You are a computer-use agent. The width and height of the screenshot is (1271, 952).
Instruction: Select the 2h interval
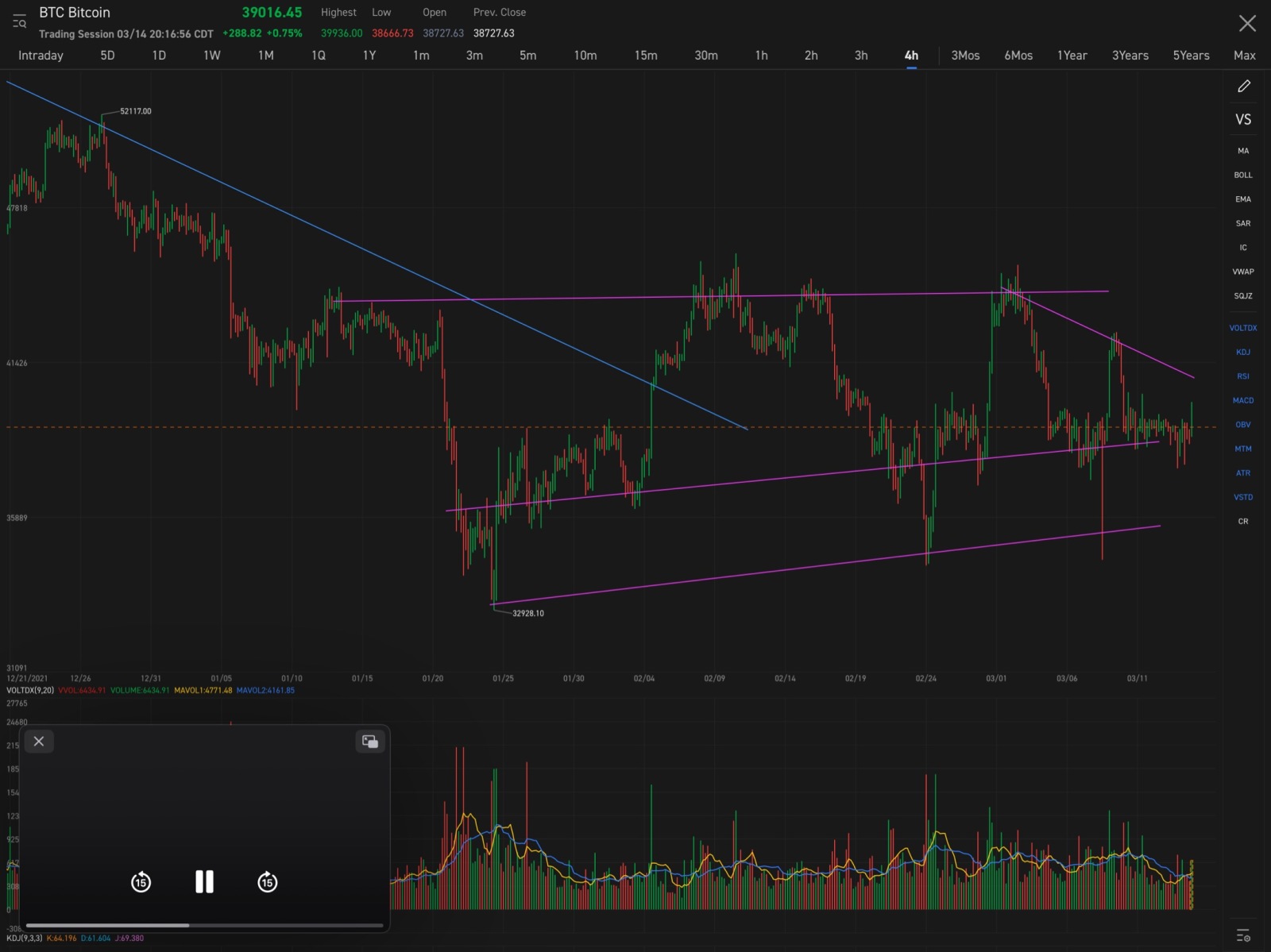click(x=811, y=56)
